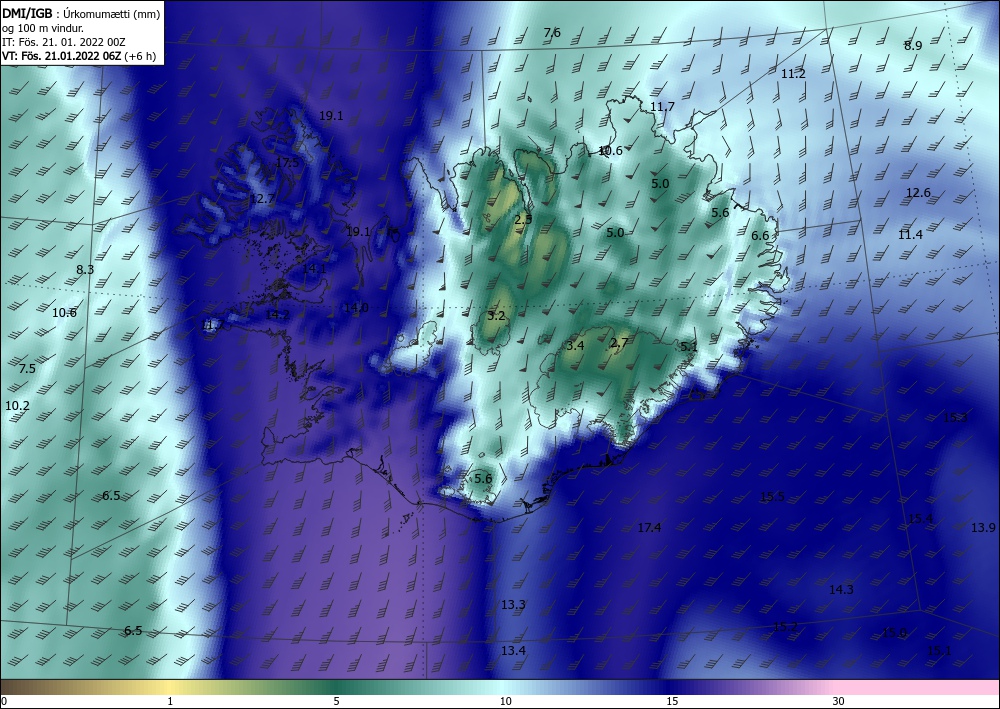
Task: Click the 7.5 value label
Action: 27,369
